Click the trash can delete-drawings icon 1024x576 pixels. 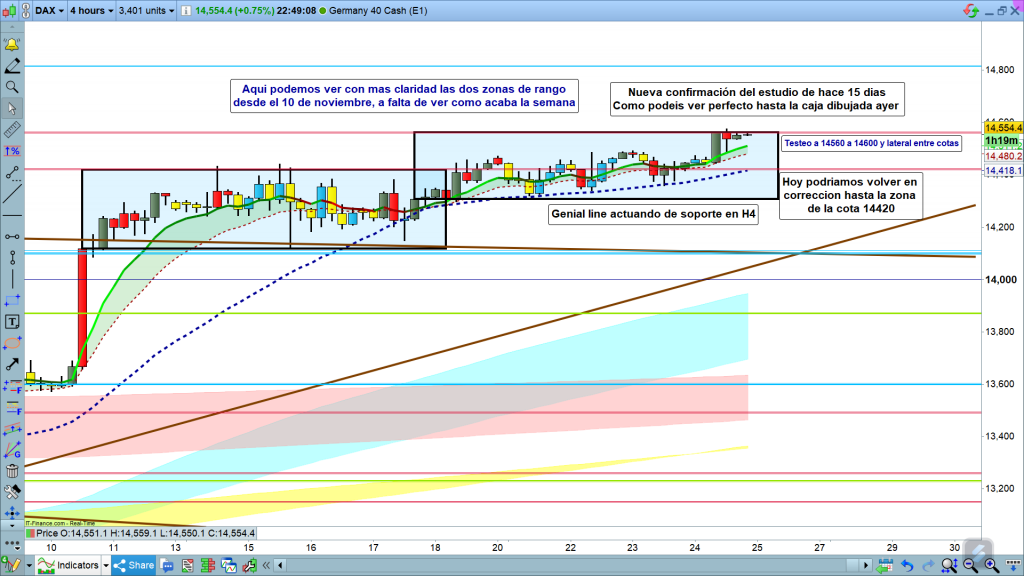[x=12, y=471]
